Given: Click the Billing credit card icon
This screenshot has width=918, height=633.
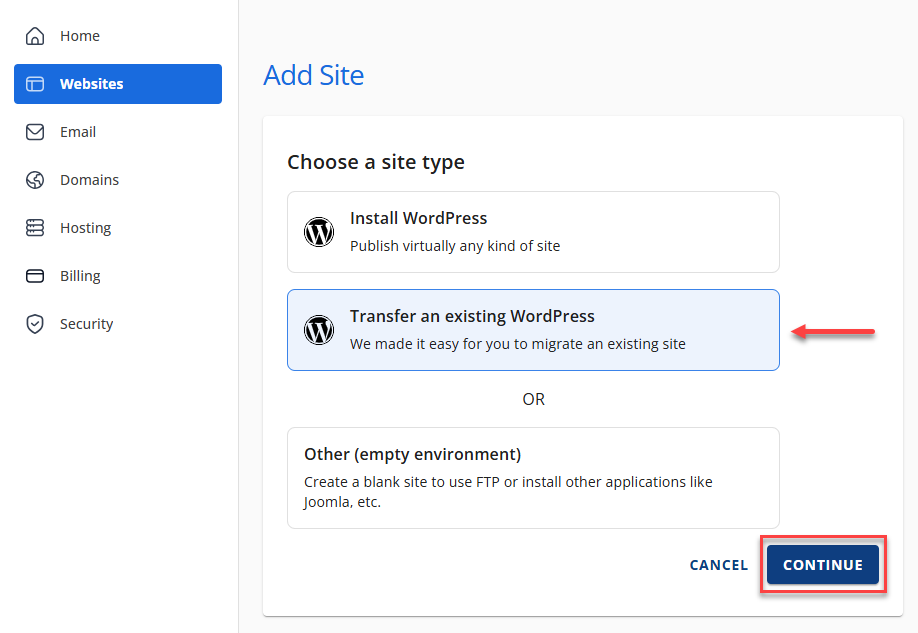Looking at the screenshot, I should [x=35, y=276].
